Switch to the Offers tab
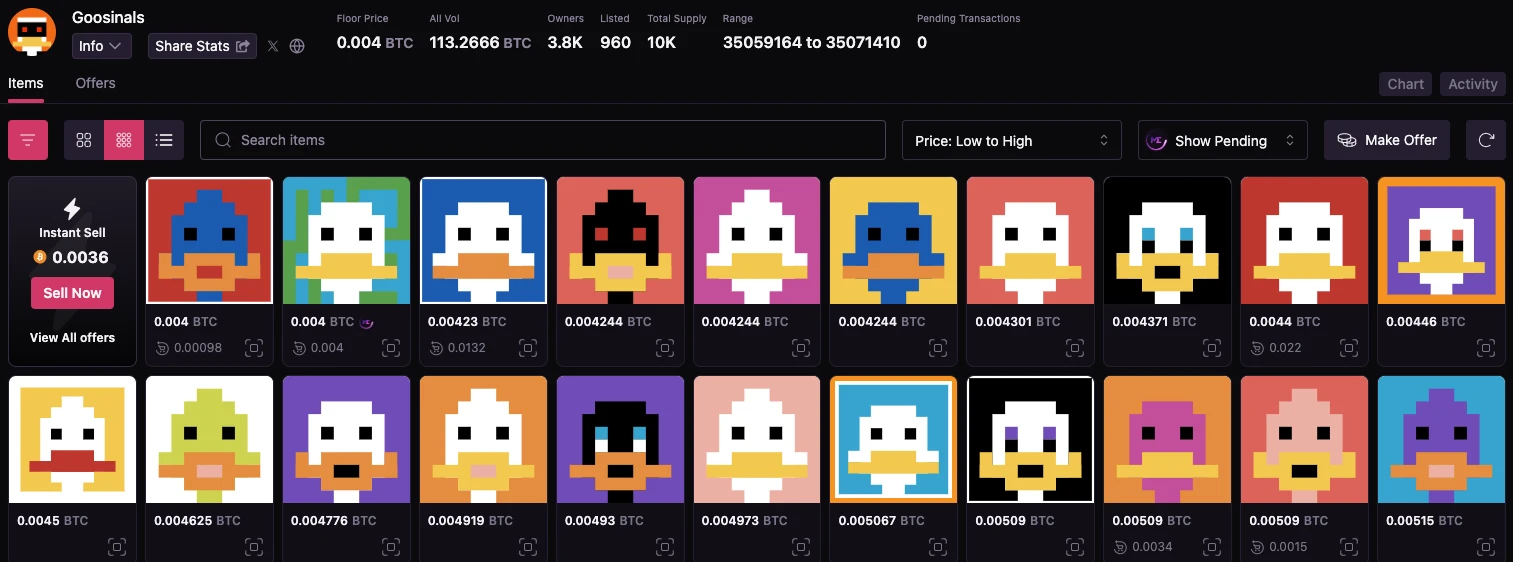The image size is (1513, 562). (x=95, y=83)
